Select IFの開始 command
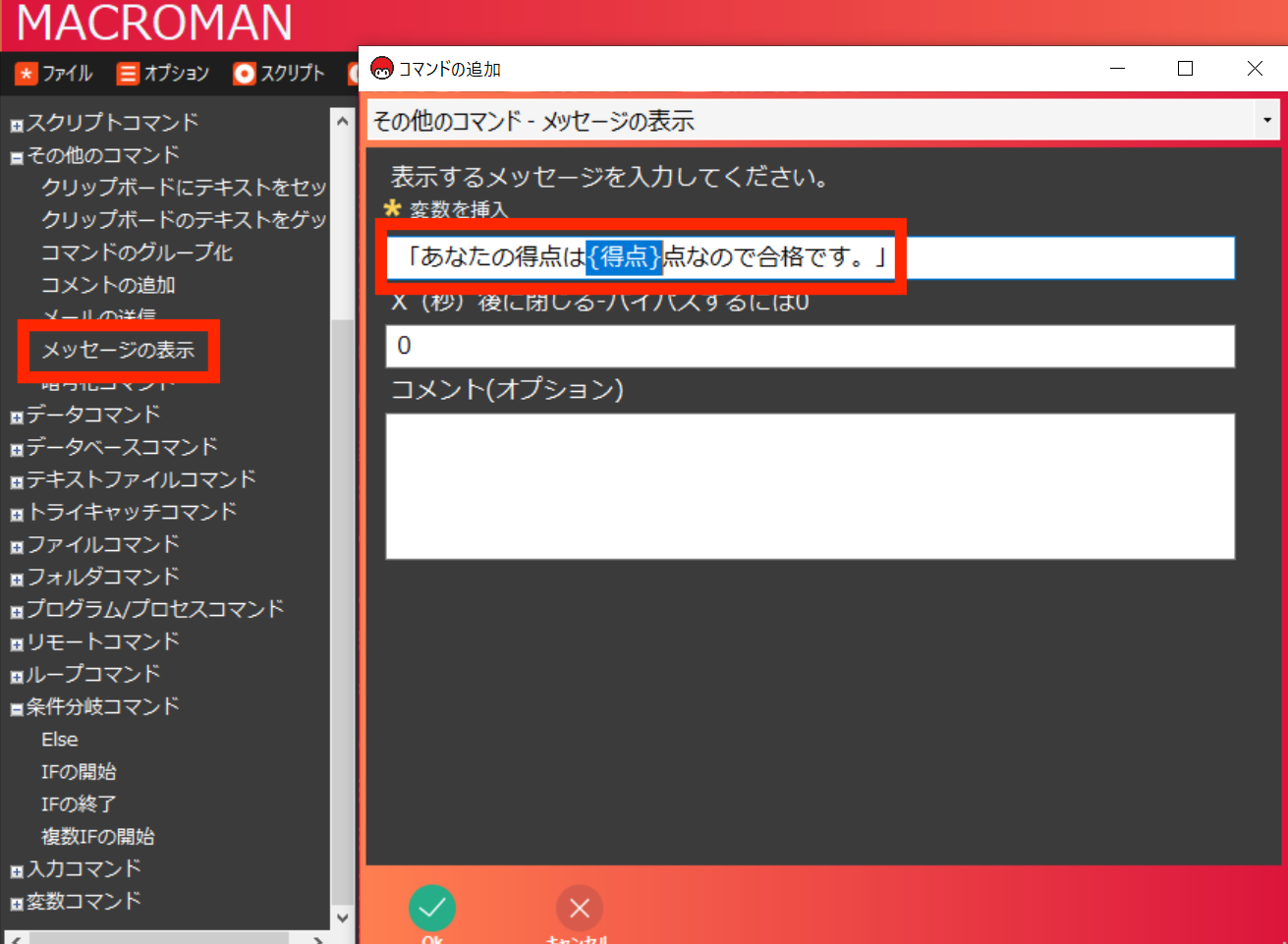1288x944 pixels. click(79, 771)
